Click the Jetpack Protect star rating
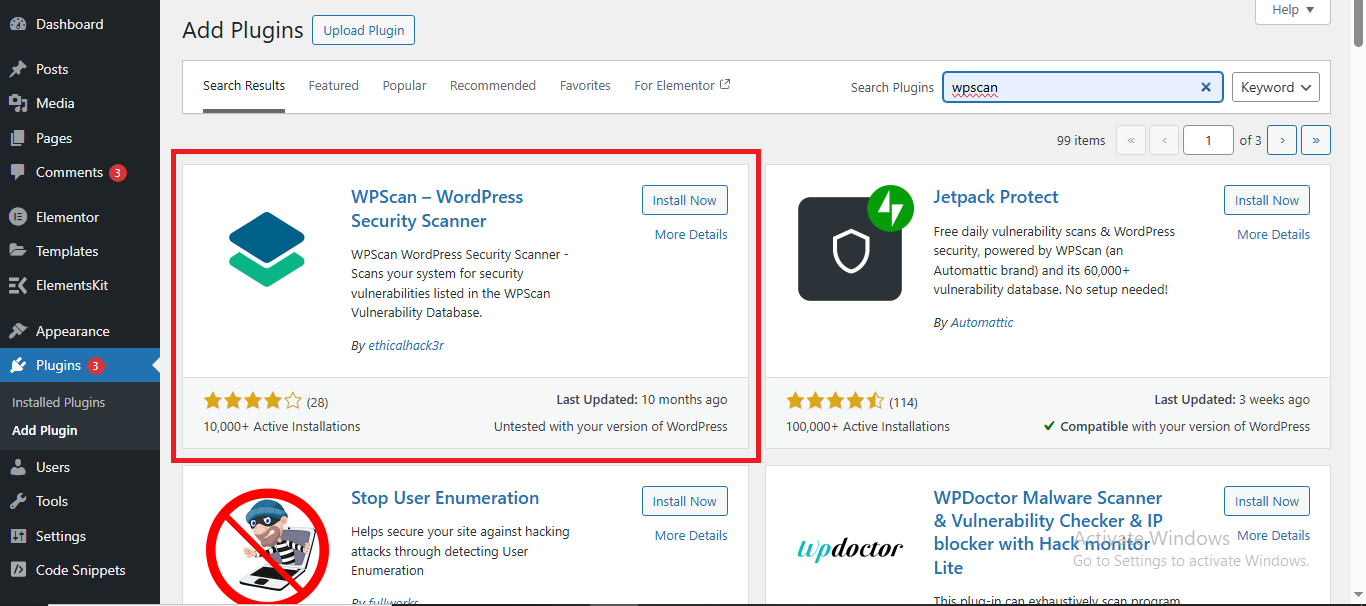1366x606 pixels. pos(835,401)
